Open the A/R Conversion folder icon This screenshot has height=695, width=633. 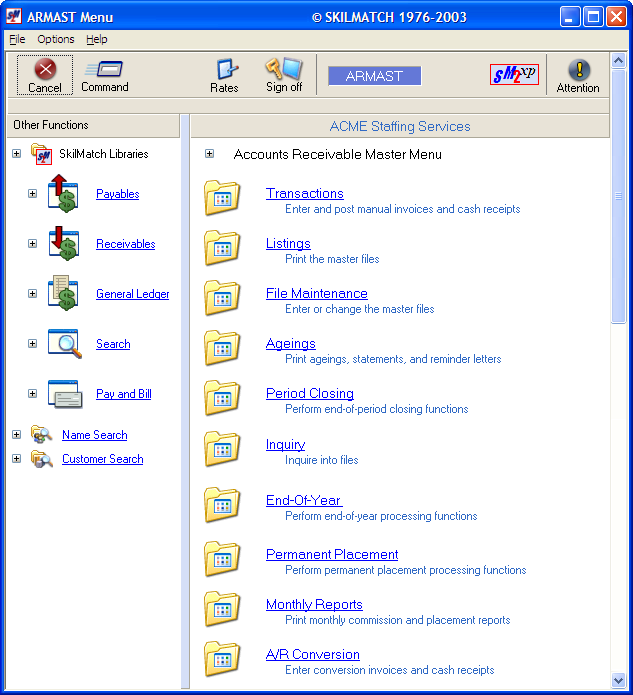pos(222,659)
